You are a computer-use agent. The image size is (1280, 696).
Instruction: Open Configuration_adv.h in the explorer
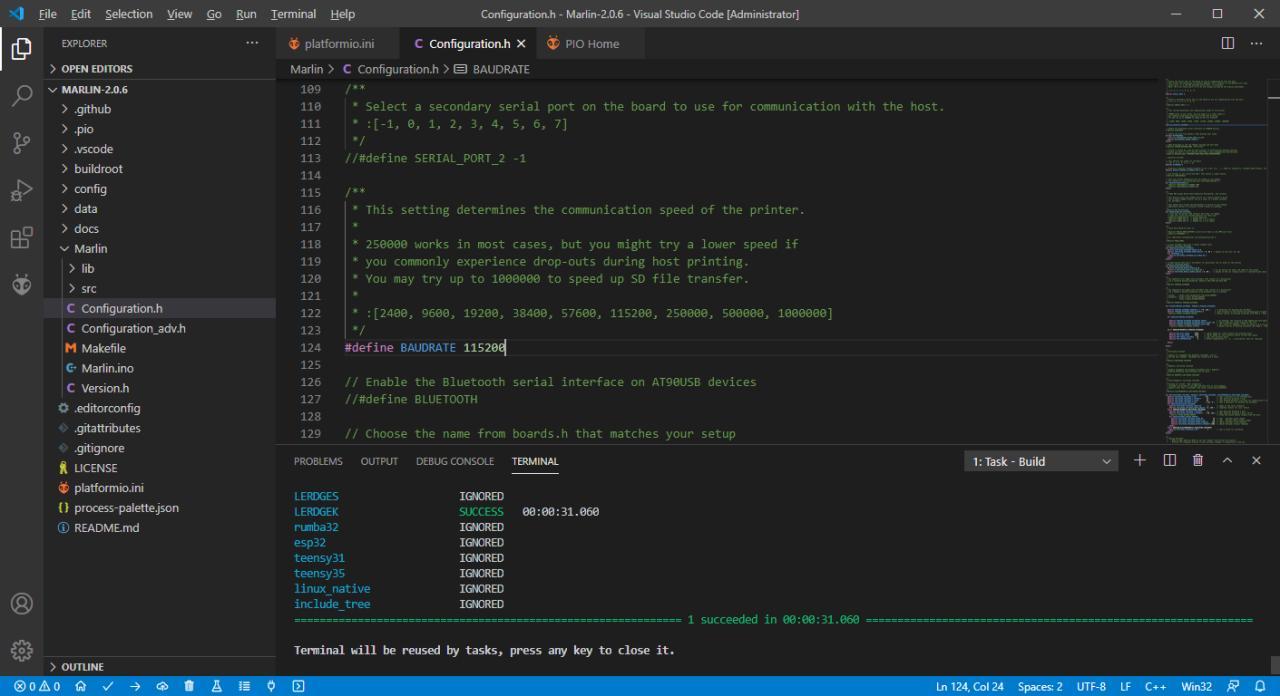(160, 328)
